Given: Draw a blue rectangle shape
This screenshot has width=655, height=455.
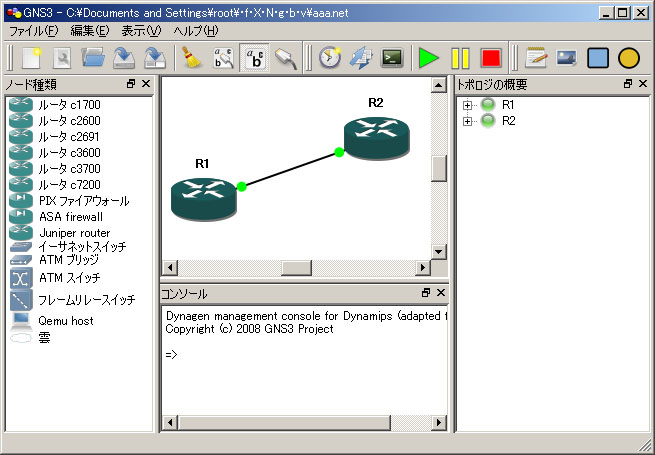Looking at the screenshot, I should [598, 58].
